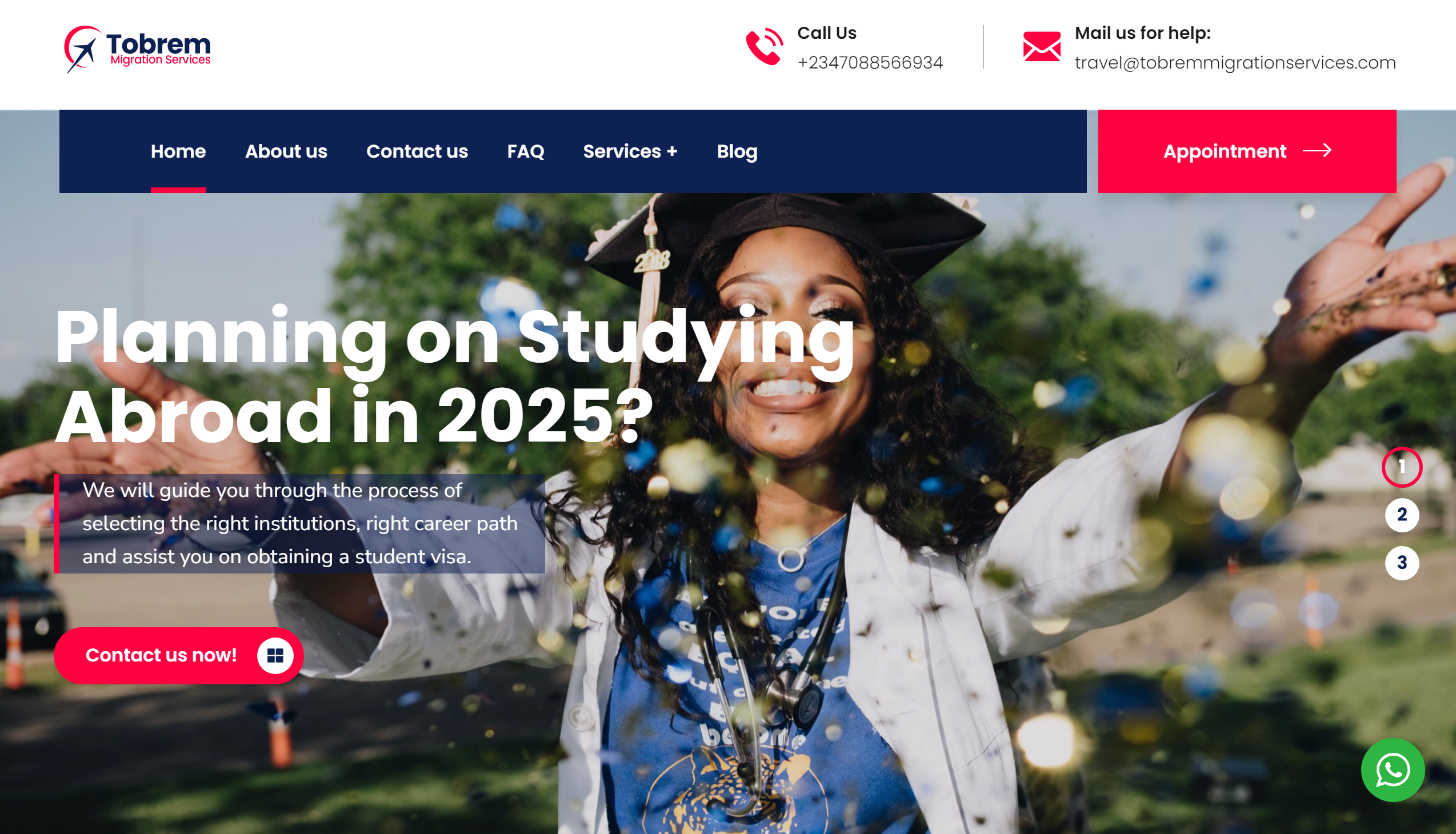Open the Contact us nav link
This screenshot has height=834, width=1456.
(x=417, y=151)
